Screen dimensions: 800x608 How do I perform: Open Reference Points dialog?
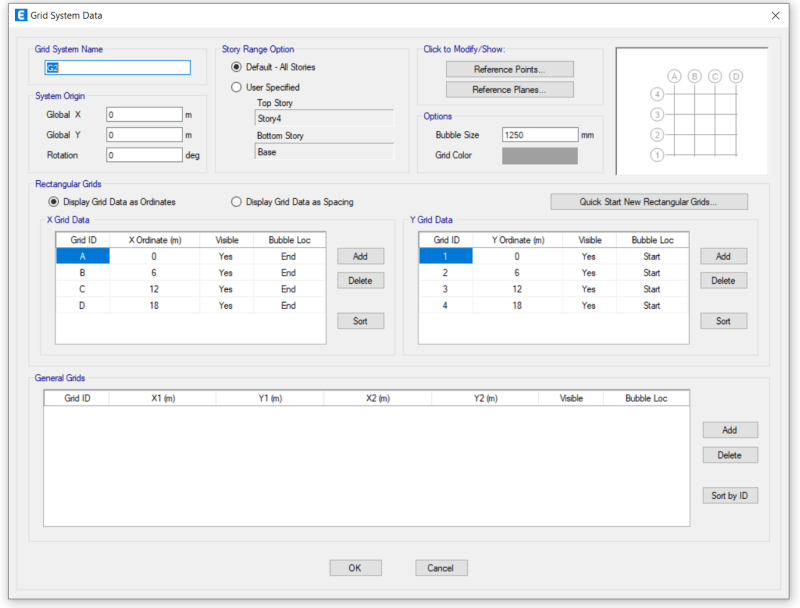[510, 69]
